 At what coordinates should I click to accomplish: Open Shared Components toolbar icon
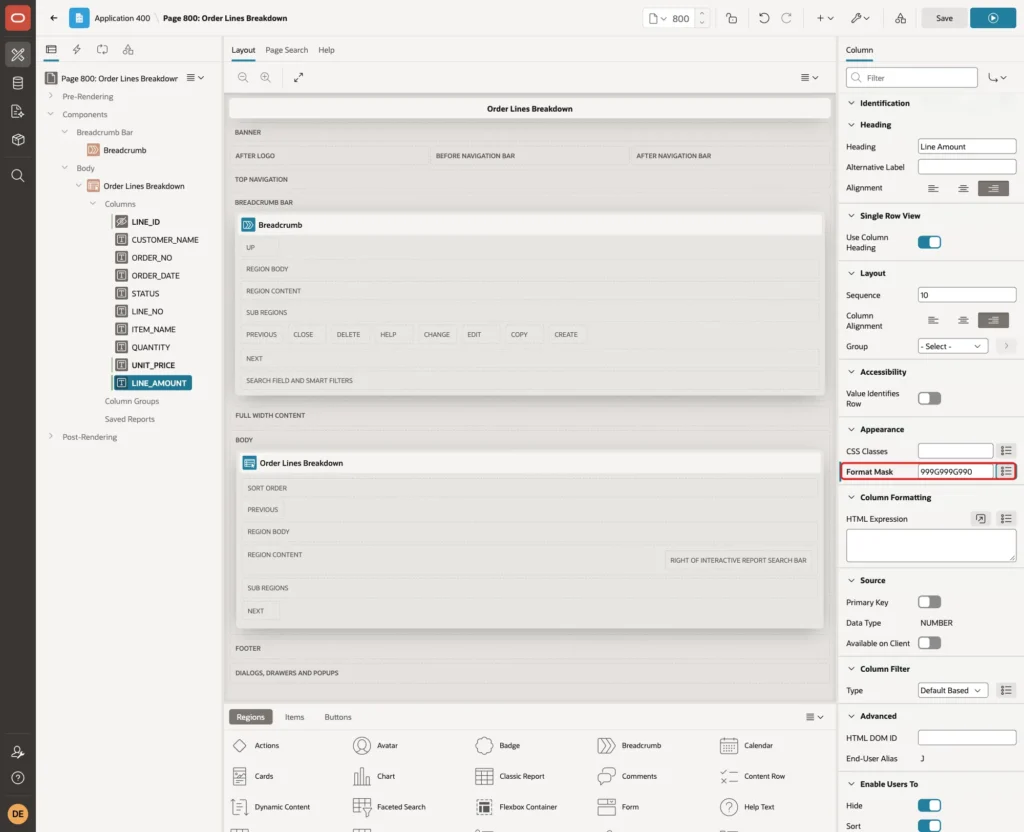pyautogui.click(x=901, y=18)
